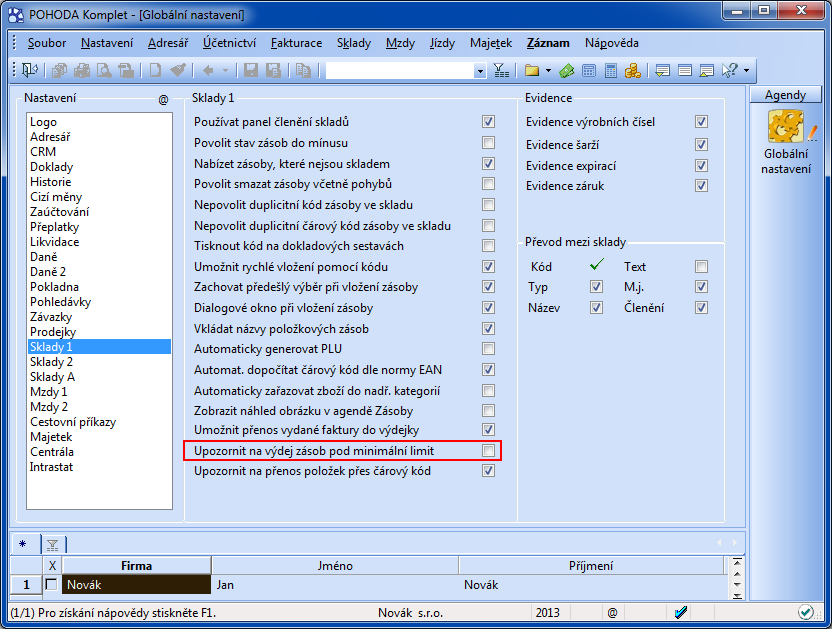This screenshot has height=629, width=832.
Task: Open the Nápověda menu
Action: point(612,43)
